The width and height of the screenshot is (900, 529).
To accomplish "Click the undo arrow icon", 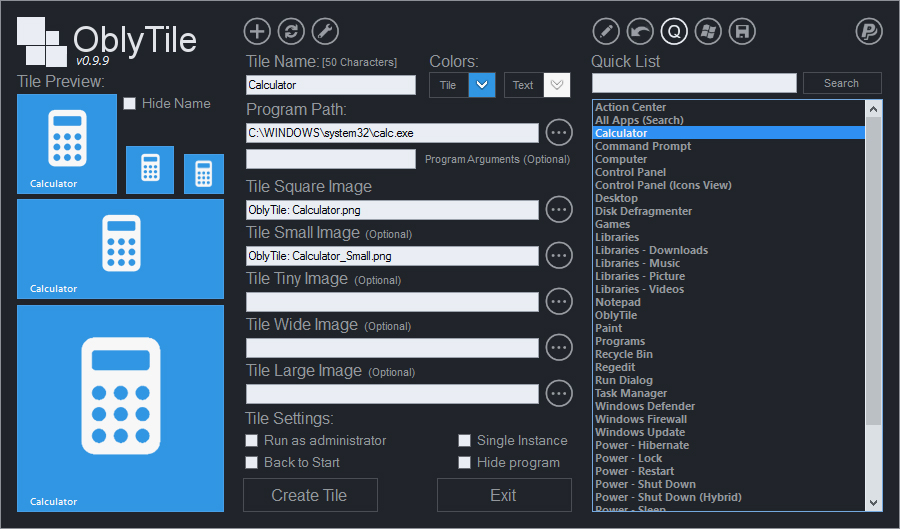I will [x=640, y=32].
